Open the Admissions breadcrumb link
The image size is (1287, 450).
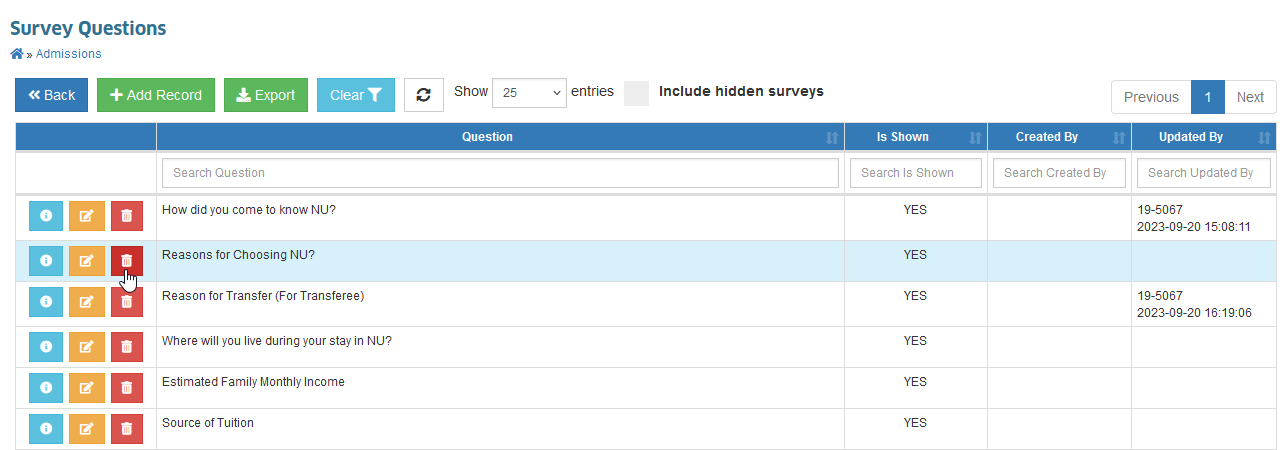[68, 54]
